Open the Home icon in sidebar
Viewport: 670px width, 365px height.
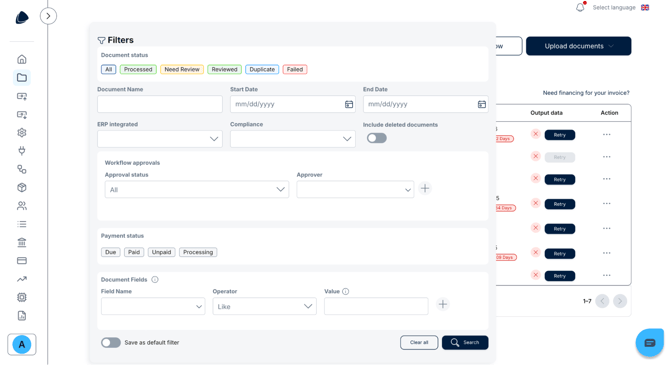pyautogui.click(x=22, y=59)
